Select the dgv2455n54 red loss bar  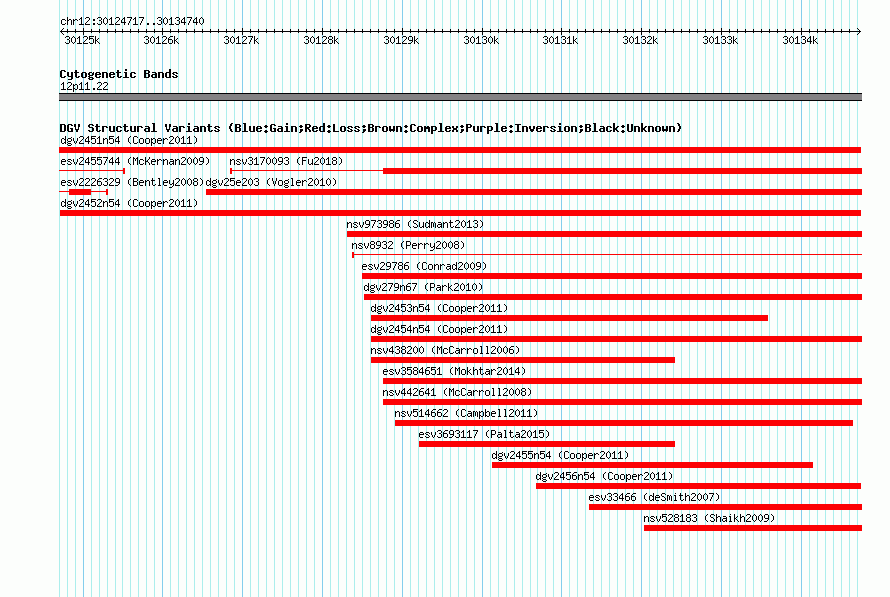tap(652, 465)
